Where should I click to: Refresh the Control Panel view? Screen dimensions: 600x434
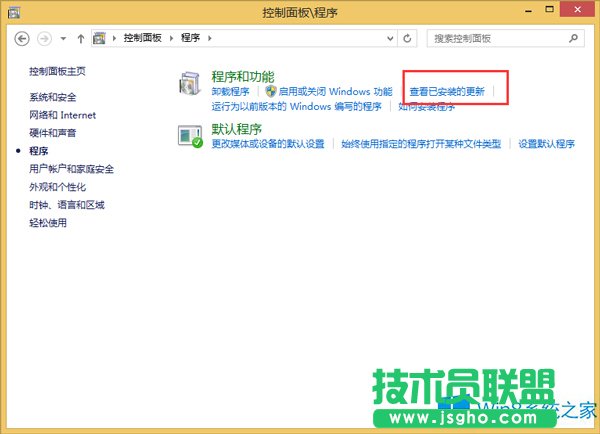pos(407,38)
